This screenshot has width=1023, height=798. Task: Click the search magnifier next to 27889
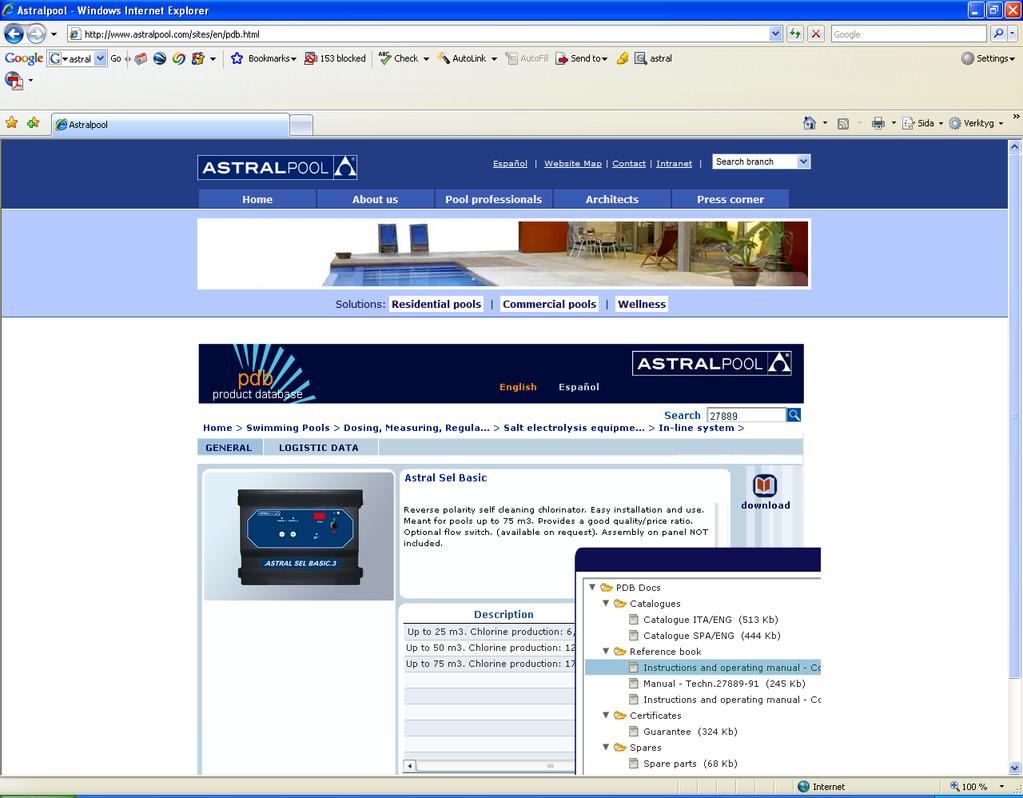793,415
